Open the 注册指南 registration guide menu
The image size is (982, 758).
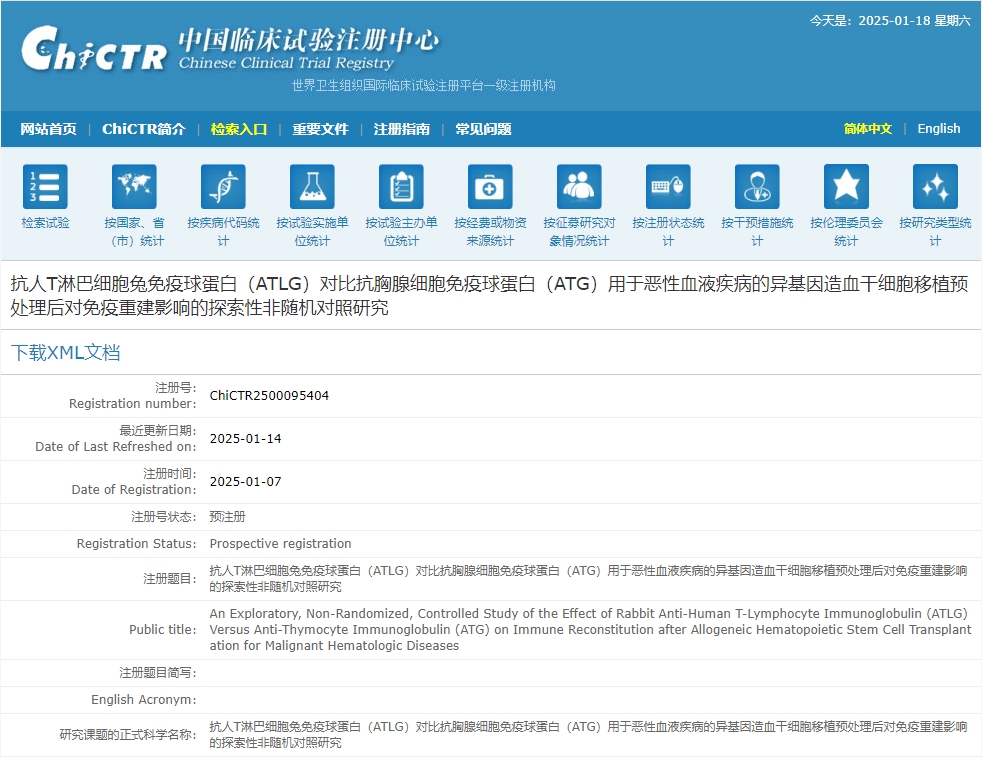(x=401, y=129)
